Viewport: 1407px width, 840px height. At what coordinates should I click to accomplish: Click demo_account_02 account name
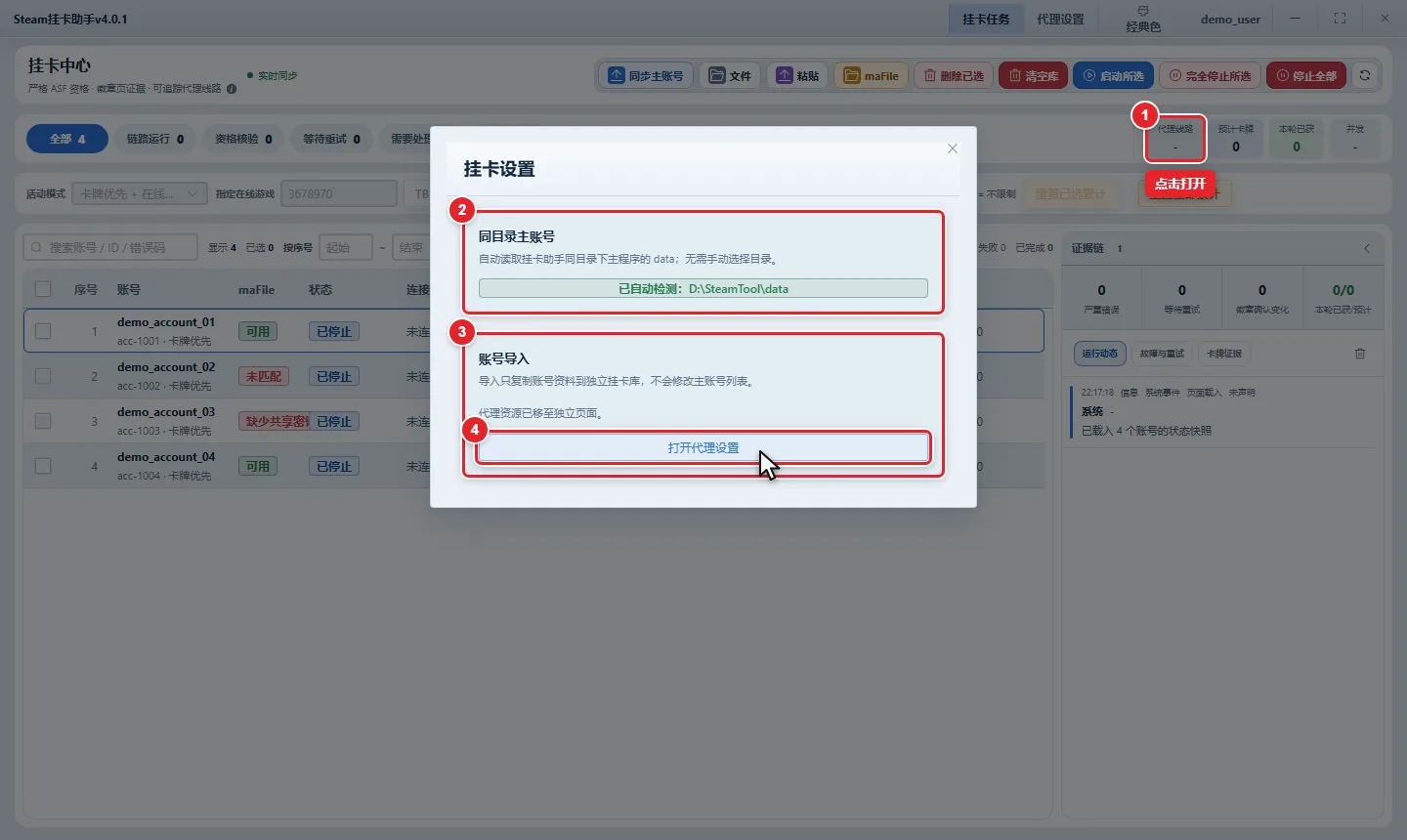point(166,367)
